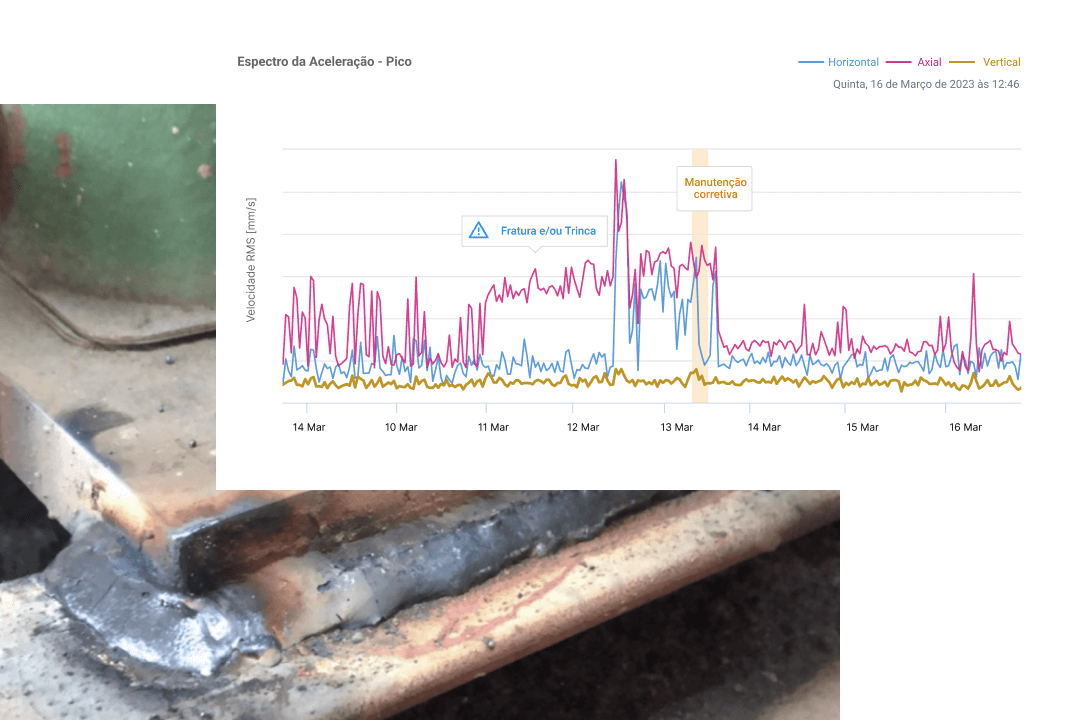Viewport: 1065px width, 720px height.
Task: Toggle the Horizontal series legend label
Action: point(853,62)
